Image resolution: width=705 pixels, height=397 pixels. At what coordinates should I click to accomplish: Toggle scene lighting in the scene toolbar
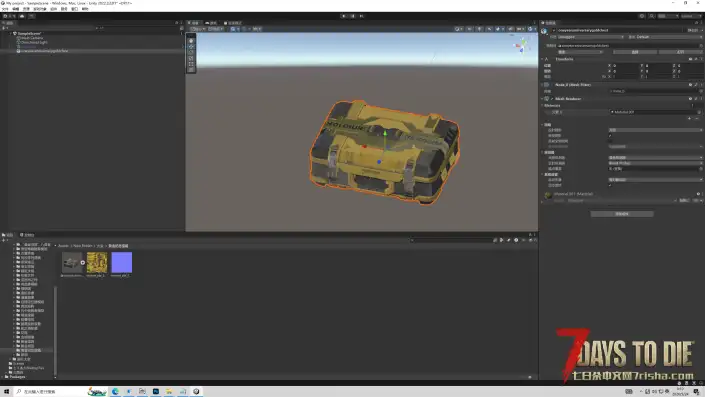coord(479,29)
